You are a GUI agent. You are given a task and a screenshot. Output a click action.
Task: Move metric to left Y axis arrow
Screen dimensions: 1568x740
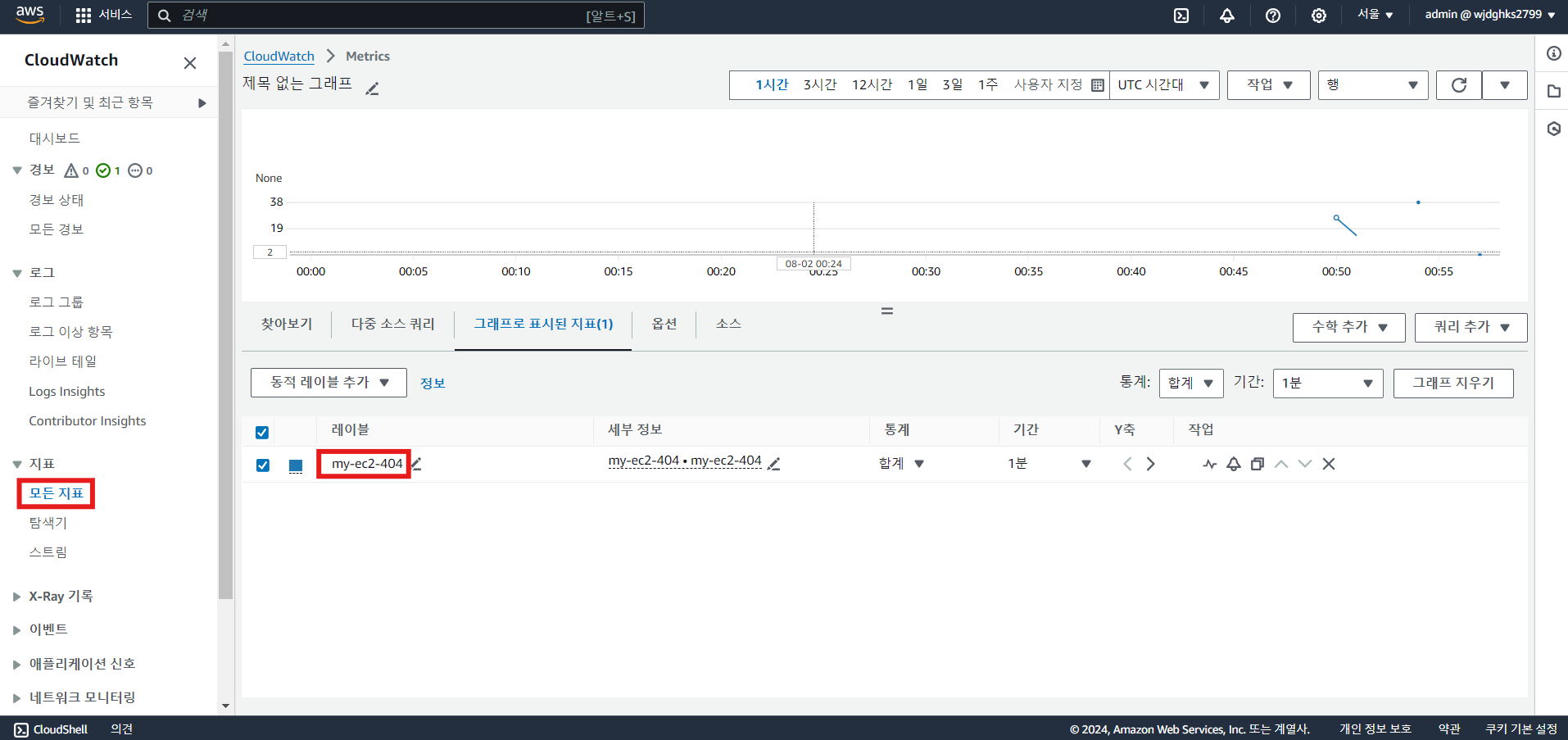click(1128, 464)
